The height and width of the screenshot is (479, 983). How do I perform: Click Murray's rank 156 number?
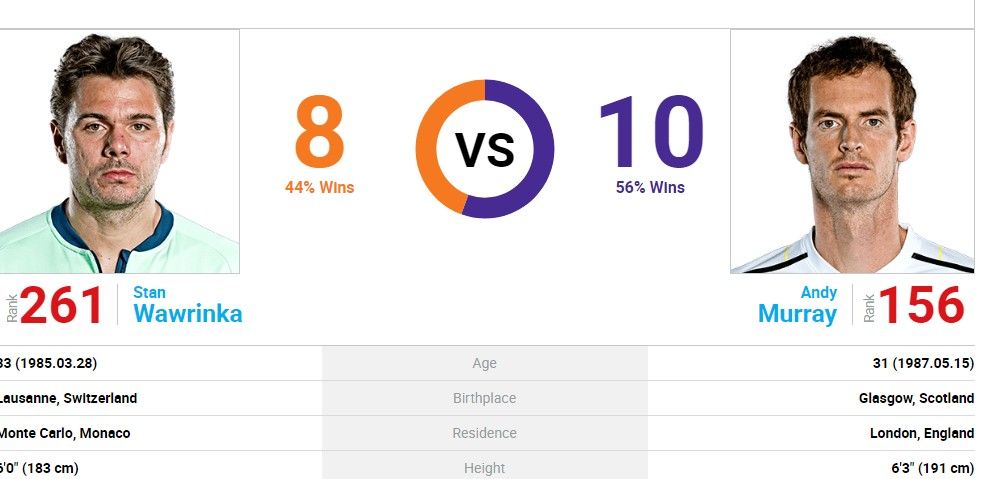click(922, 305)
